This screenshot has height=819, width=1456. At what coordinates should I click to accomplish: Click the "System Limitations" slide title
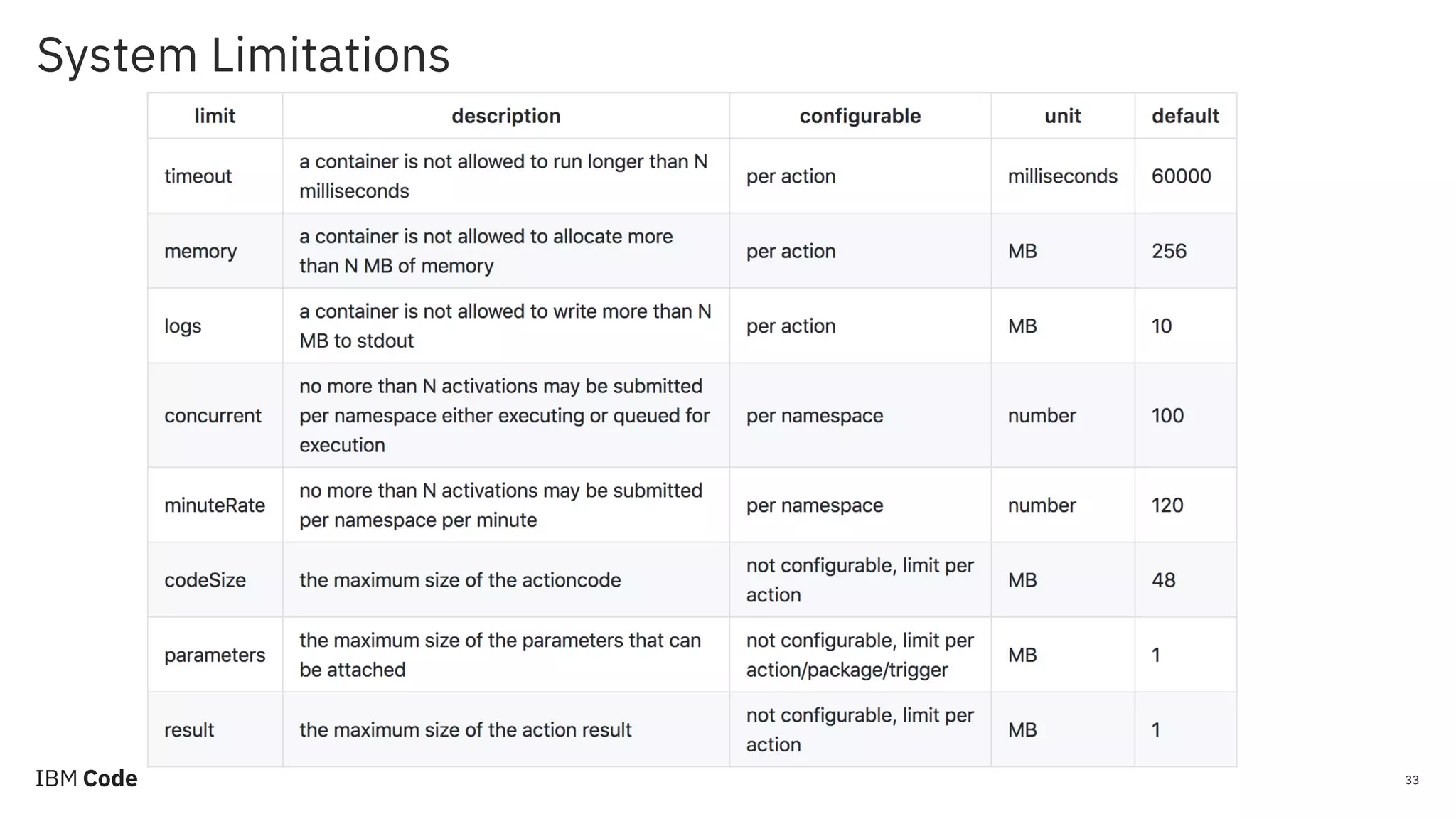[x=243, y=55]
